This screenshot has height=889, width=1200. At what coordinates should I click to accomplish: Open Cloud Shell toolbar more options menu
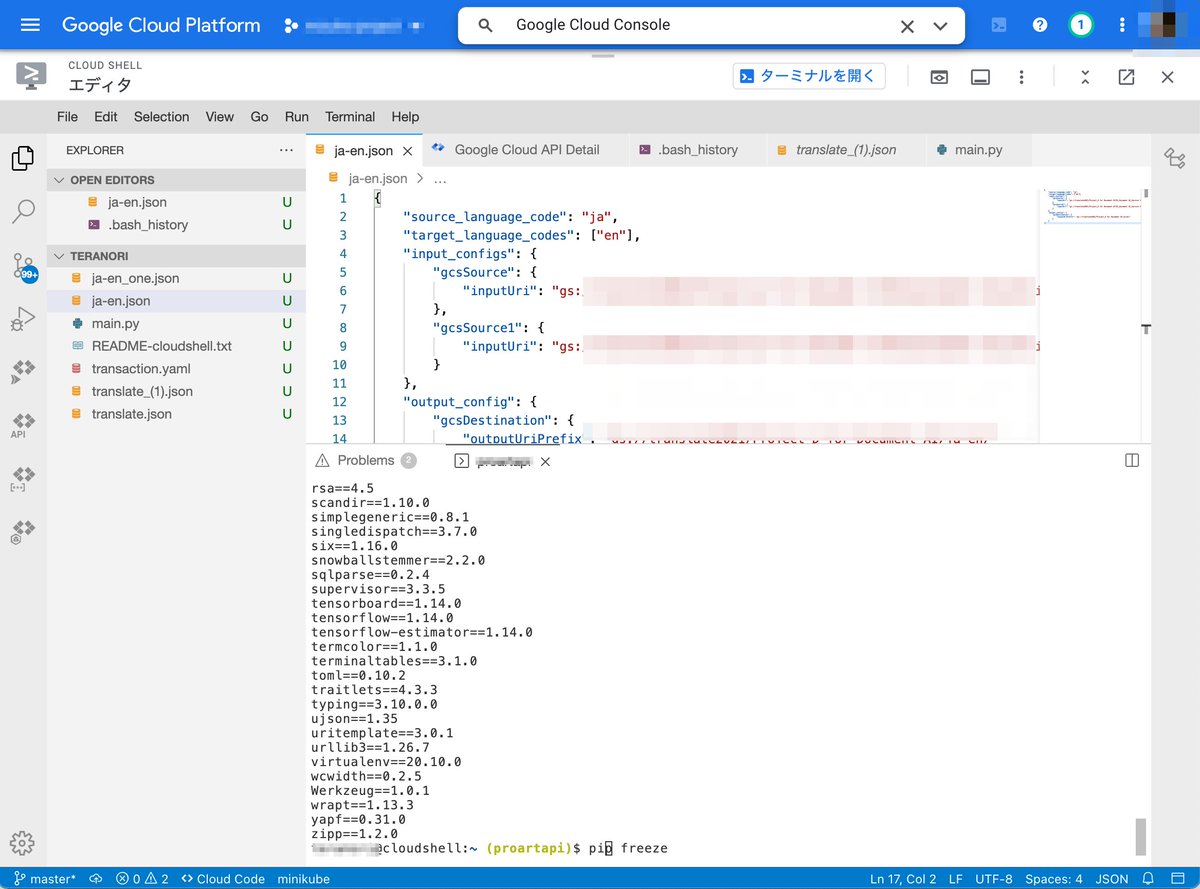coord(1021,77)
